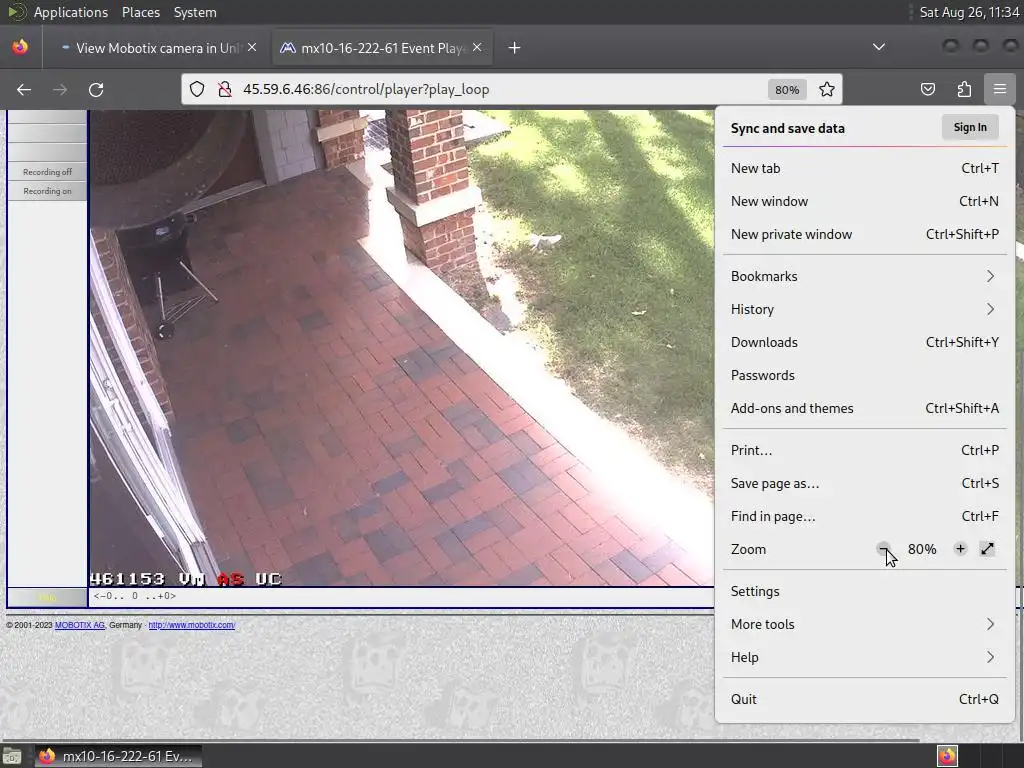1024x768 pixels.
Task: Quit Firefox from the menu
Action: click(865, 699)
